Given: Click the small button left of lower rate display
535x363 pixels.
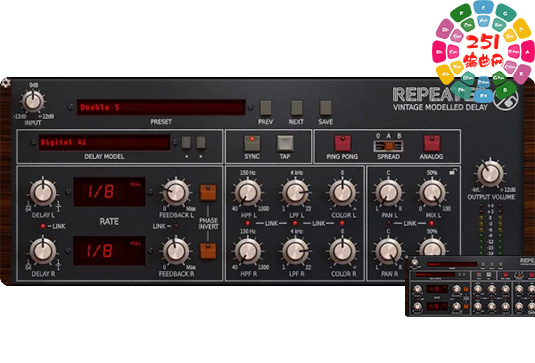Looking at the screenshot, I should coord(68,251).
